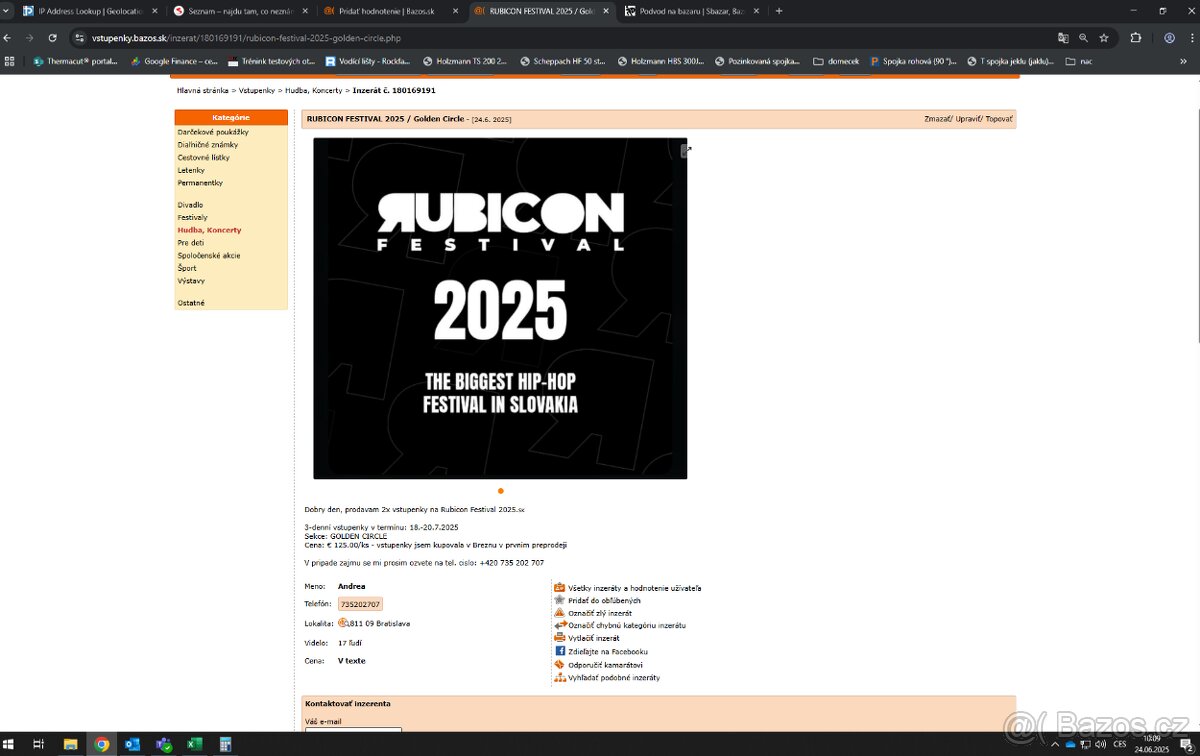
Task: Click the enlarge image icon on photo
Action: point(686,151)
